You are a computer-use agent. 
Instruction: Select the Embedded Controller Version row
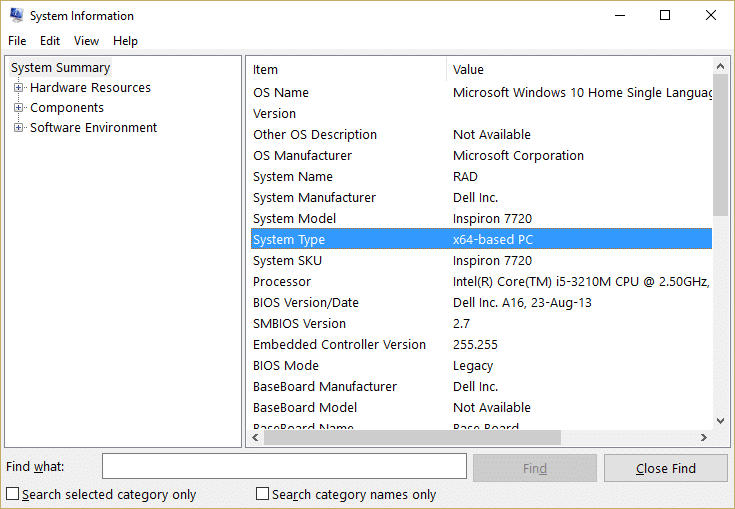point(481,344)
